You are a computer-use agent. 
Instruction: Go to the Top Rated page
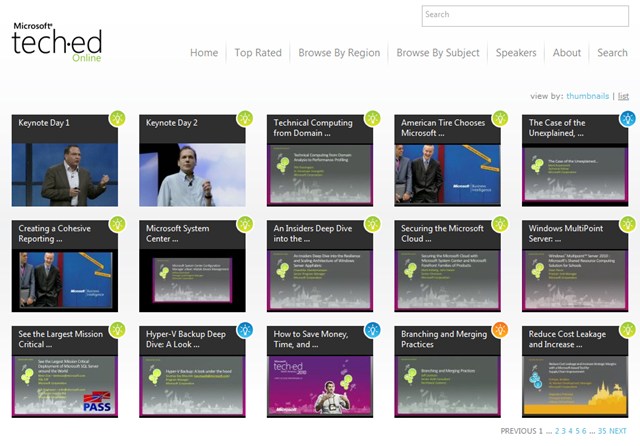257,53
